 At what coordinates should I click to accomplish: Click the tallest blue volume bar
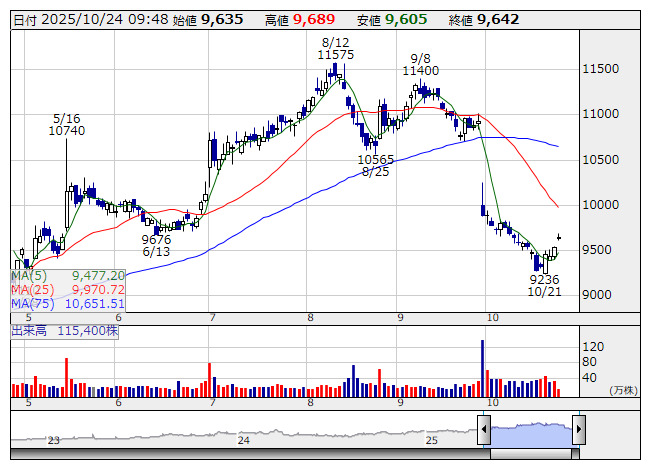pyautogui.click(x=483, y=367)
